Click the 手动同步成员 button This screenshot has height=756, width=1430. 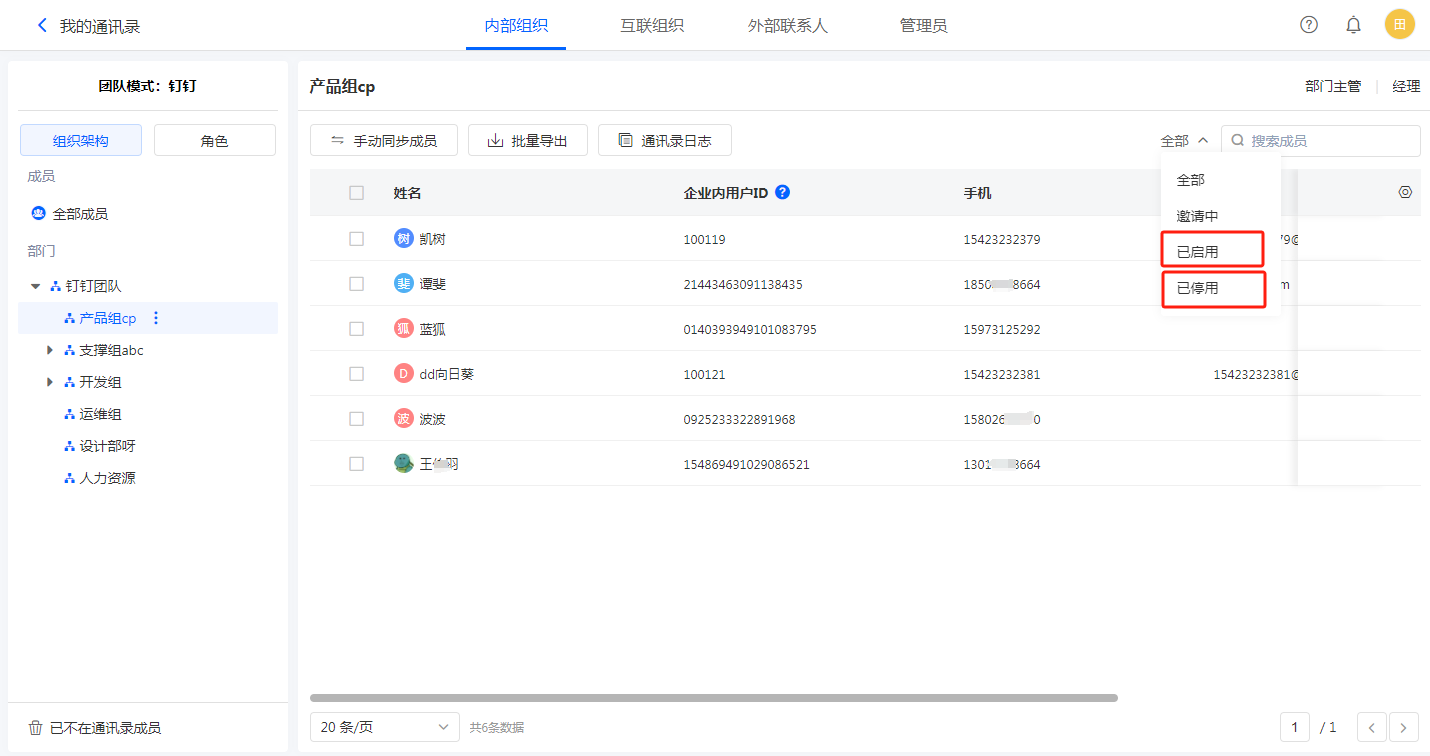click(x=384, y=141)
